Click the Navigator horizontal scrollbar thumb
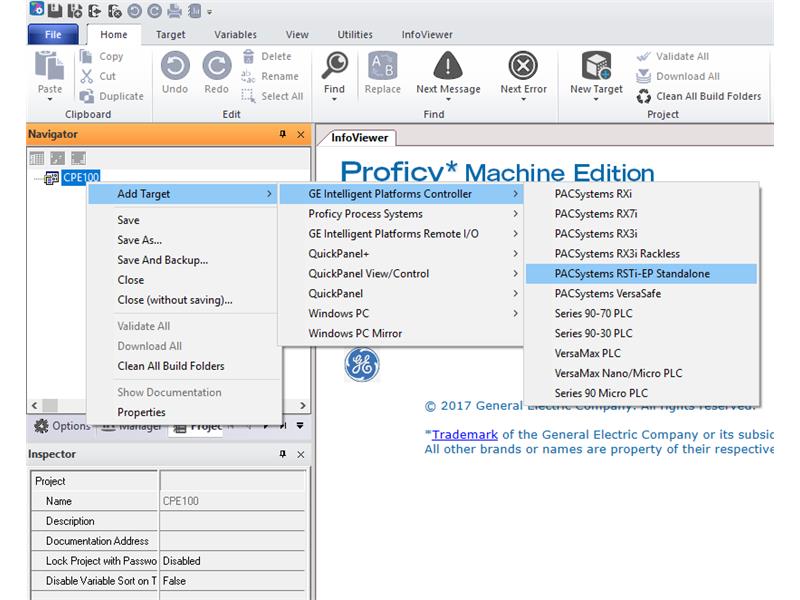800x600 pixels. pos(50,406)
